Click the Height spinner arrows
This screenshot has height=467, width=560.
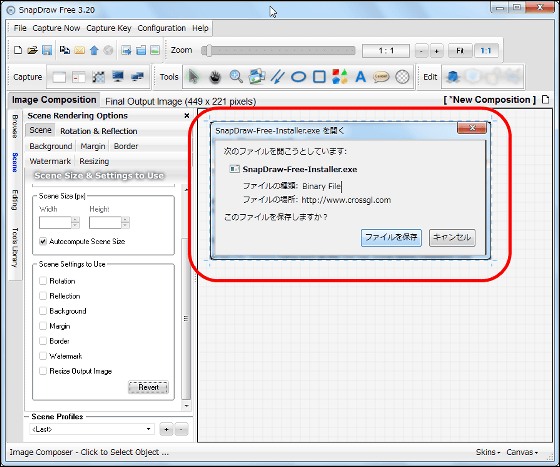click(x=125, y=222)
